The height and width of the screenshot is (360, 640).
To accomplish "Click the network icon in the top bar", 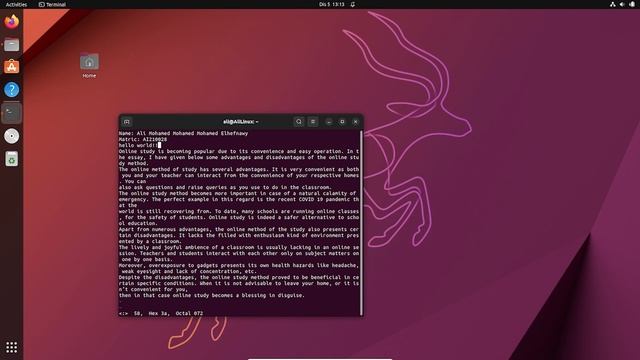I will point(613,4).
